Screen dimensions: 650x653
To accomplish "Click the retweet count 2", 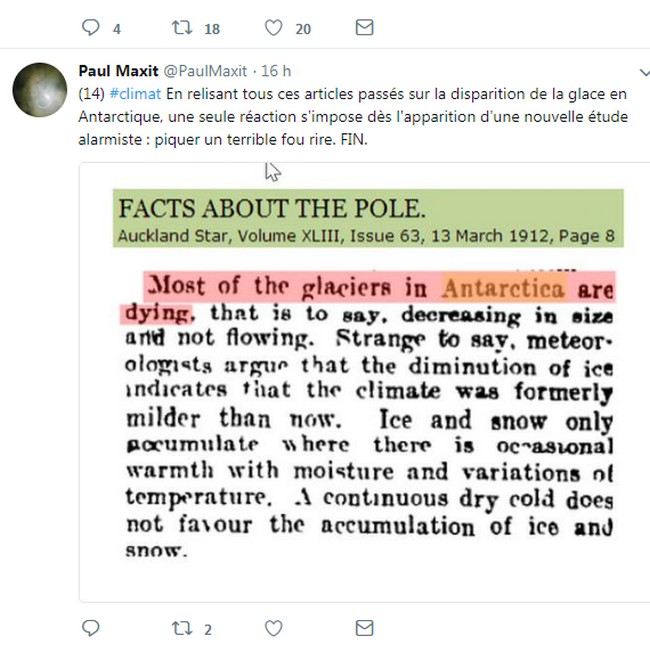I will tap(208, 629).
